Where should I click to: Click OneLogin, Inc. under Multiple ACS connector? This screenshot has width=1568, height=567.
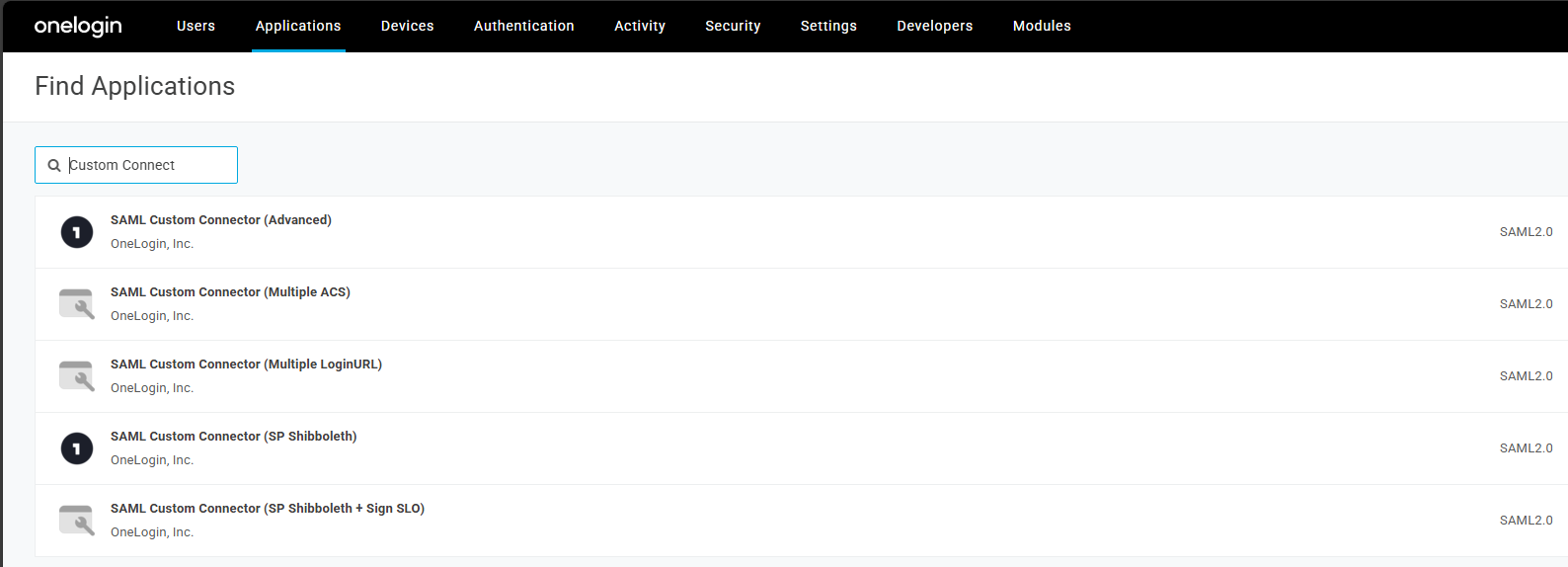coord(152,316)
